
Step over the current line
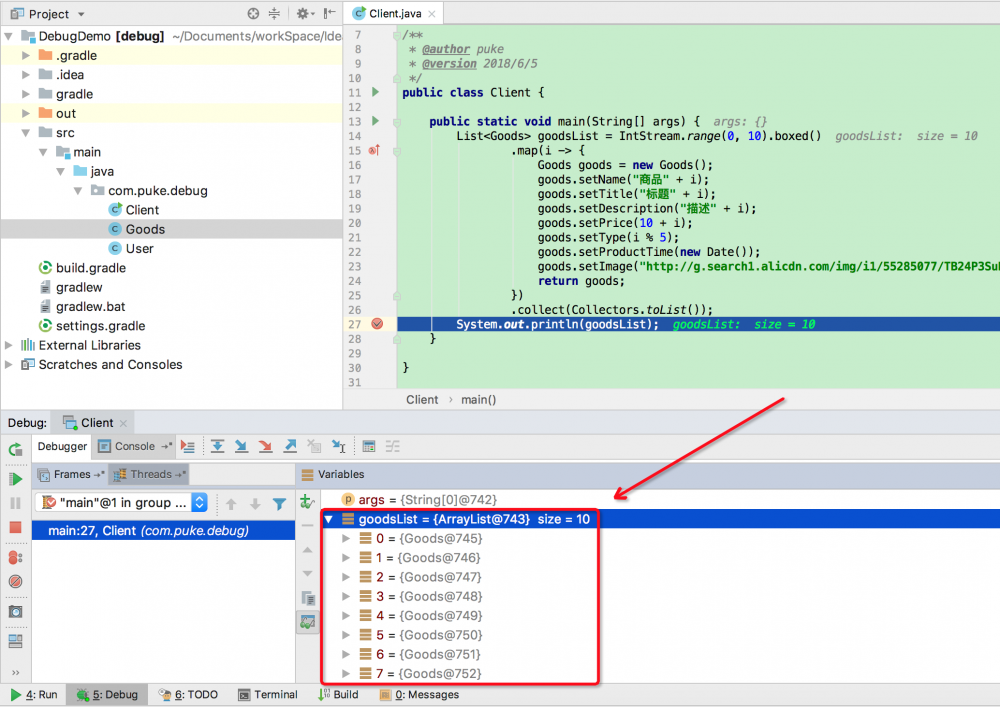click(218, 446)
